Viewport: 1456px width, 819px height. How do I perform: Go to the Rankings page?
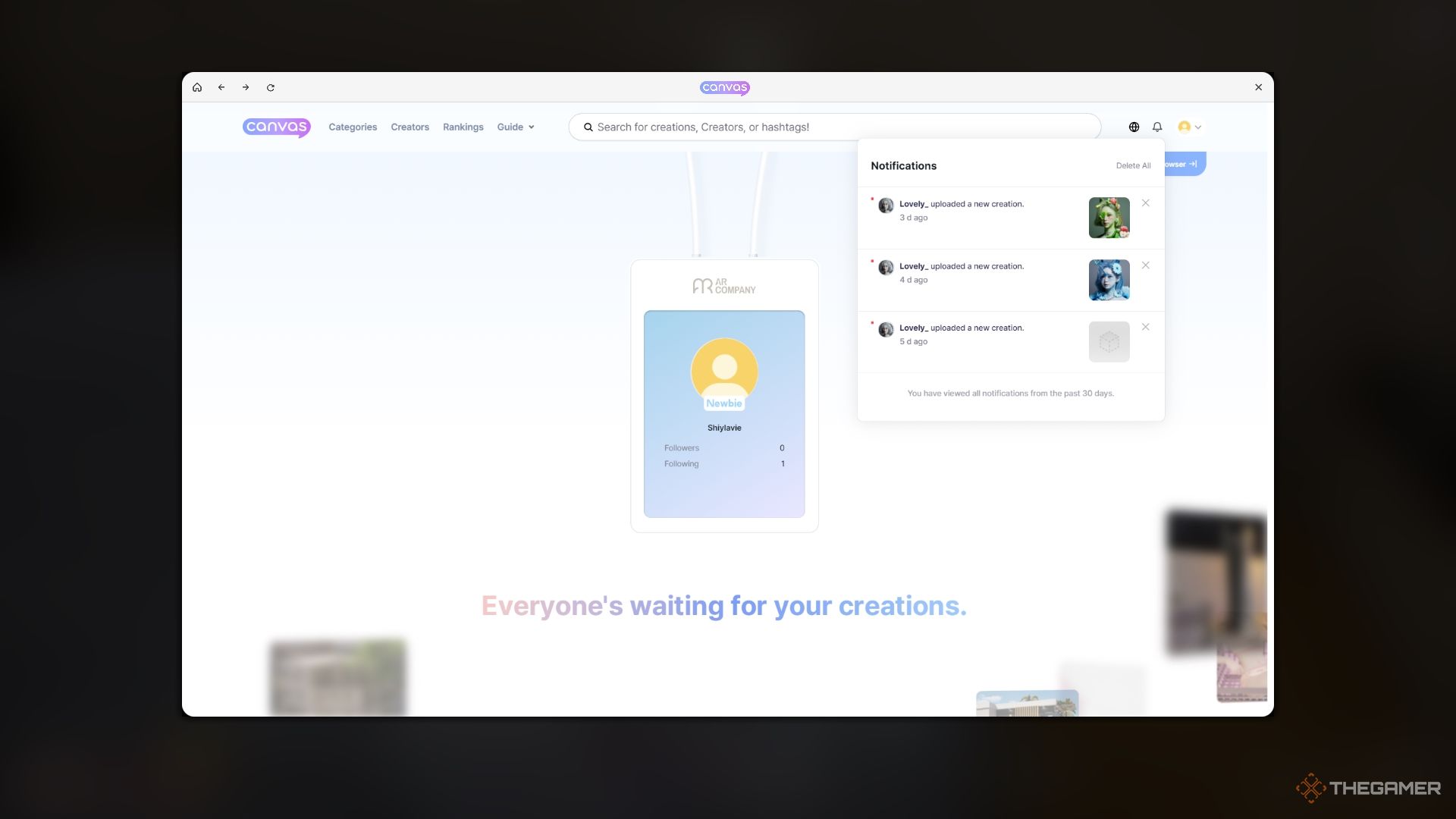463,127
